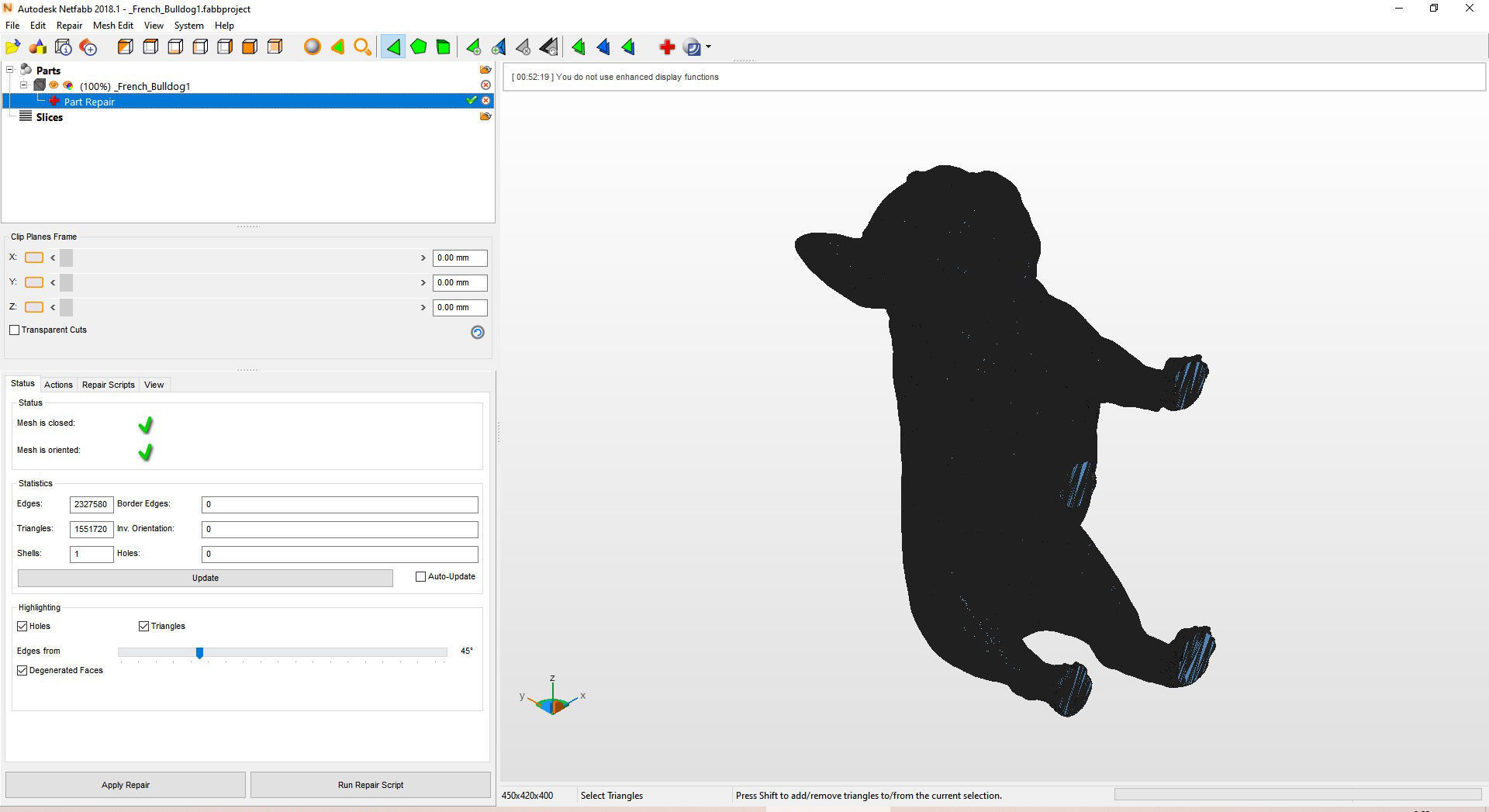Uncheck the Triangles highlighting checkbox
1489x812 pixels.
(x=143, y=626)
